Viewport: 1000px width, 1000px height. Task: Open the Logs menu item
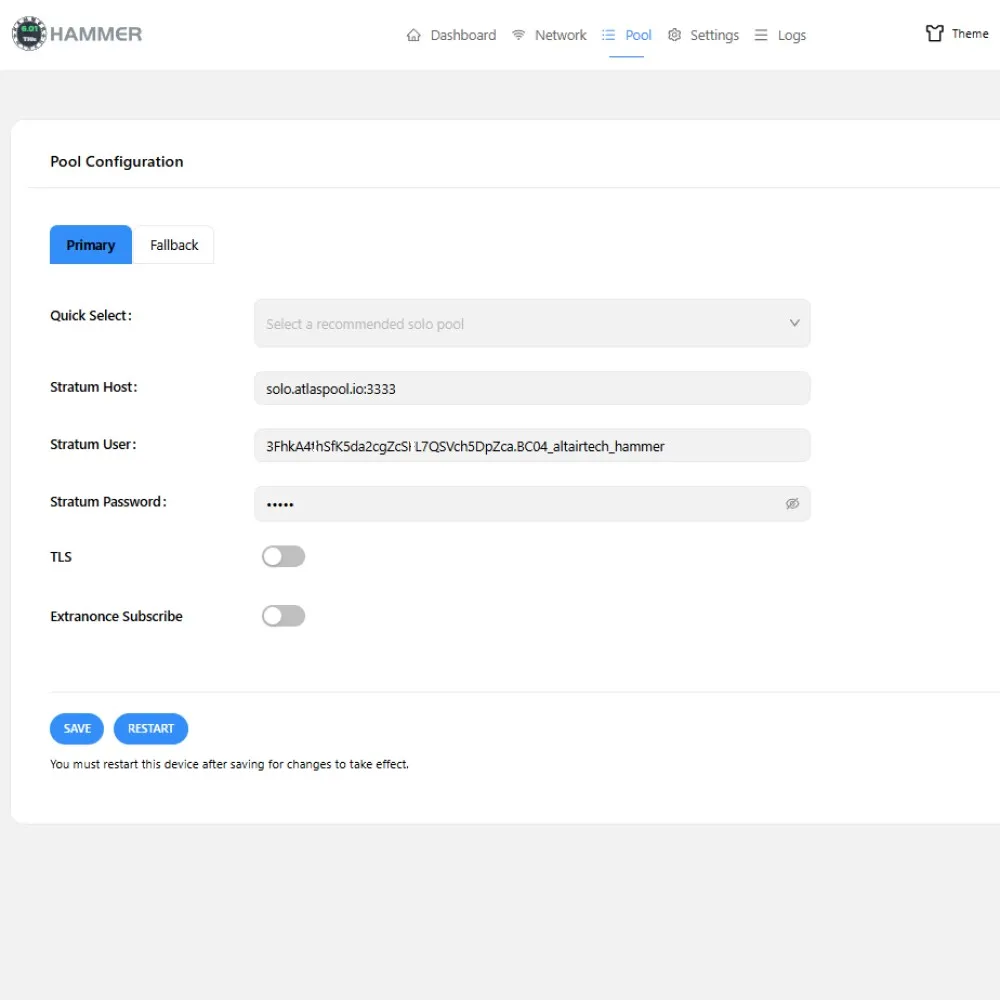click(x=780, y=35)
